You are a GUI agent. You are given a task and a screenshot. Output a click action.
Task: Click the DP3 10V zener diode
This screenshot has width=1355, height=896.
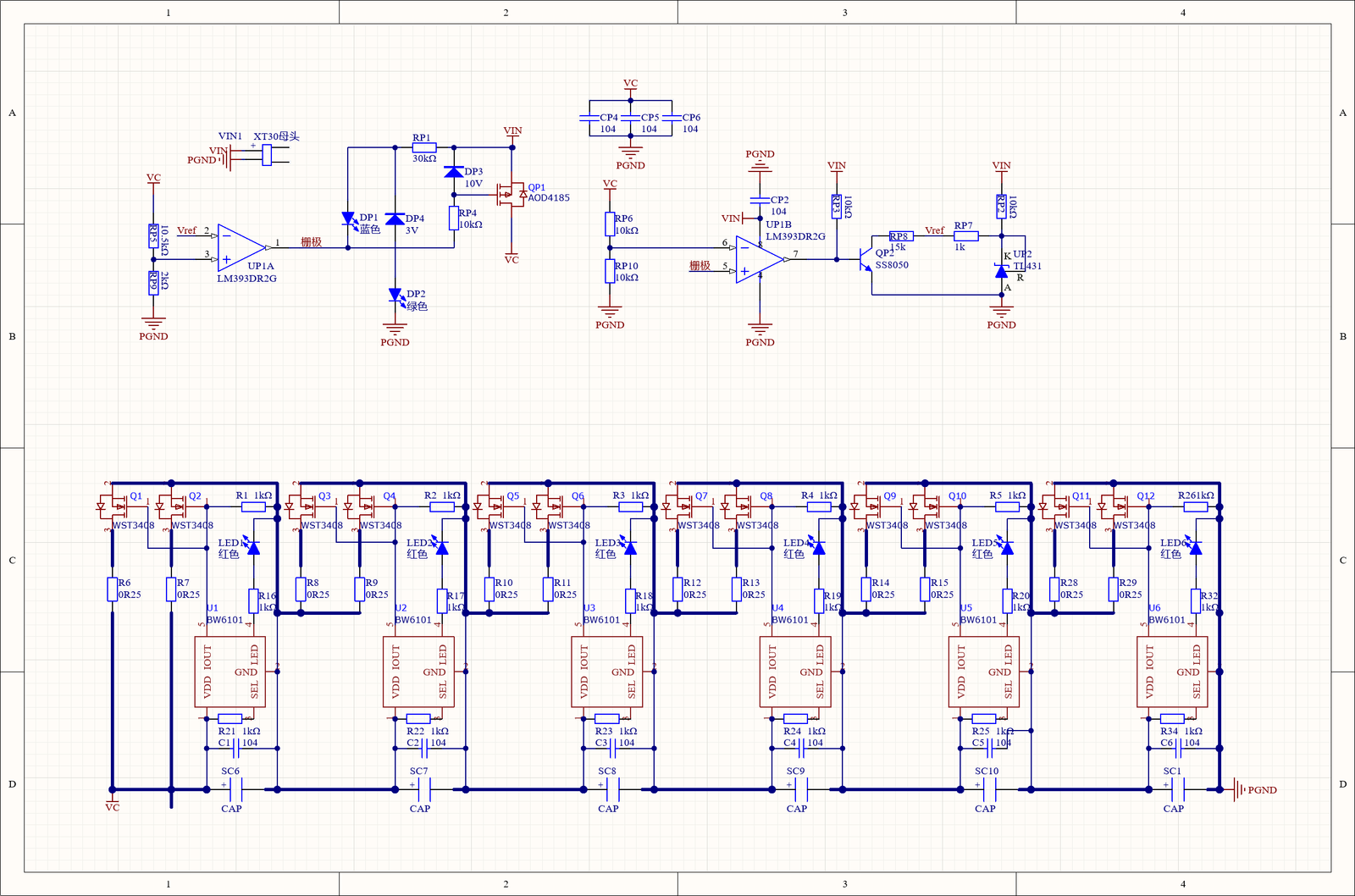click(x=454, y=171)
